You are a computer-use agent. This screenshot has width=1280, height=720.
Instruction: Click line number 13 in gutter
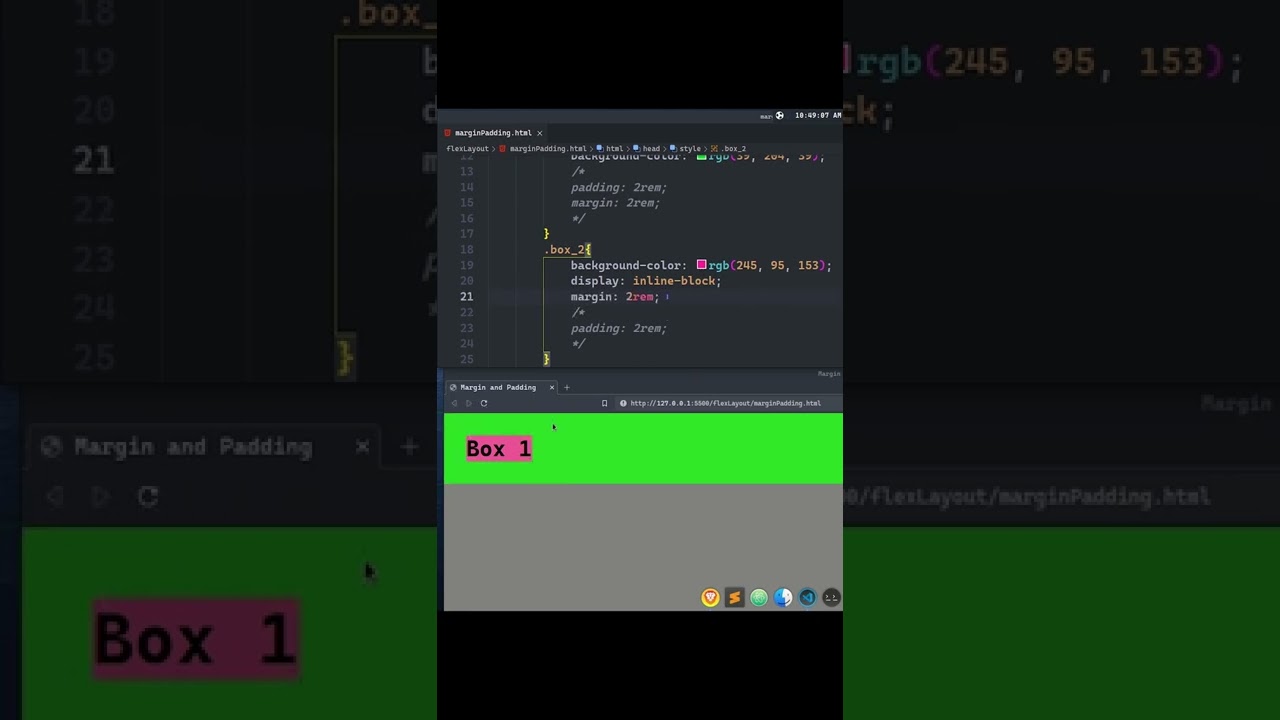(x=467, y=172)
